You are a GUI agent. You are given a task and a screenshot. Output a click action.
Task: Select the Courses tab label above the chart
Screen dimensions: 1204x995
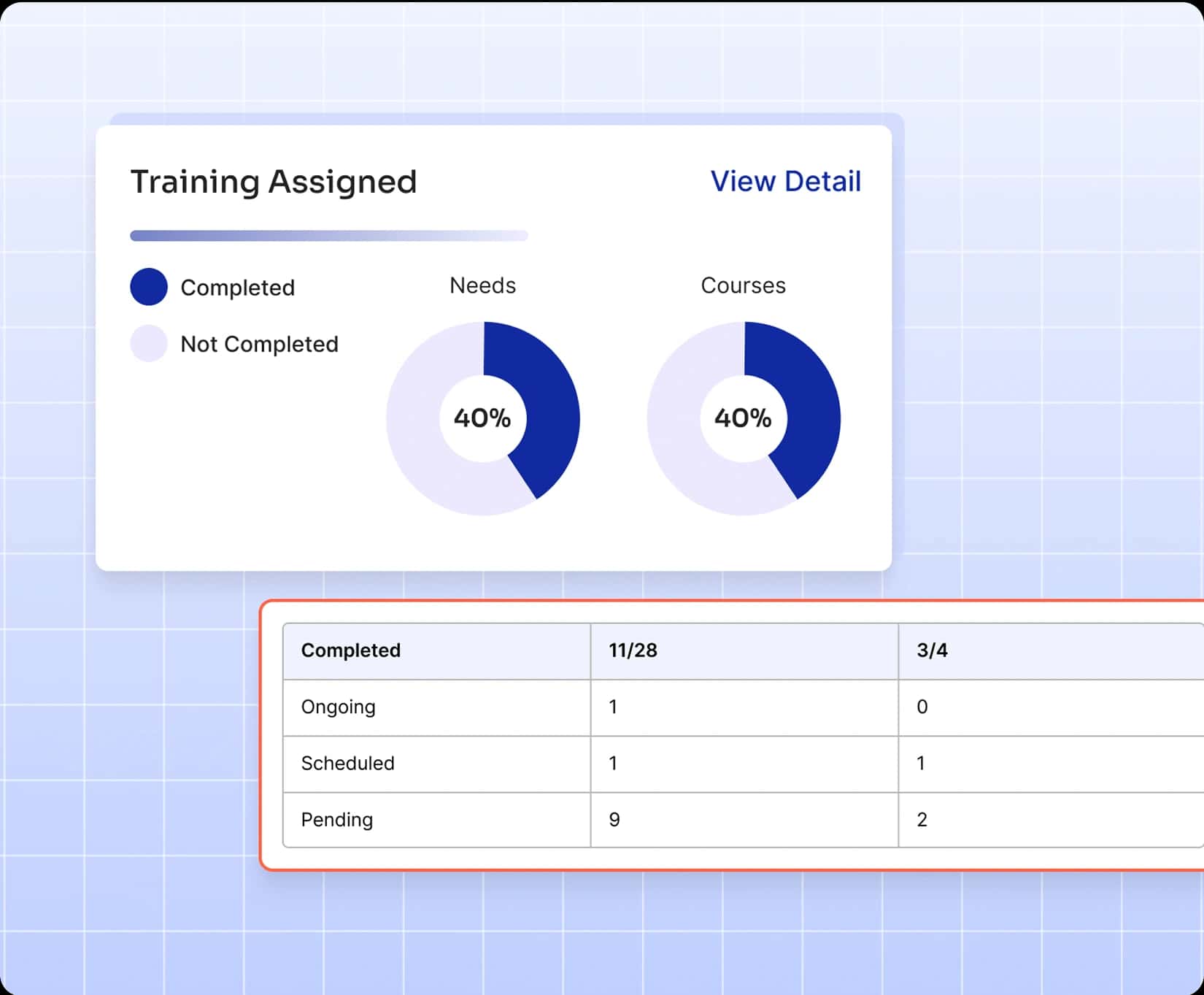[743, 285]
